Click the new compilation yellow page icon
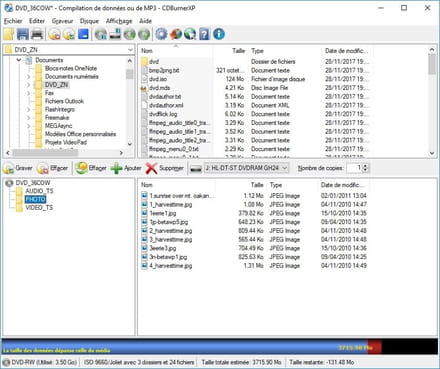This screenshot has height=369, width=440. [9, 34]
